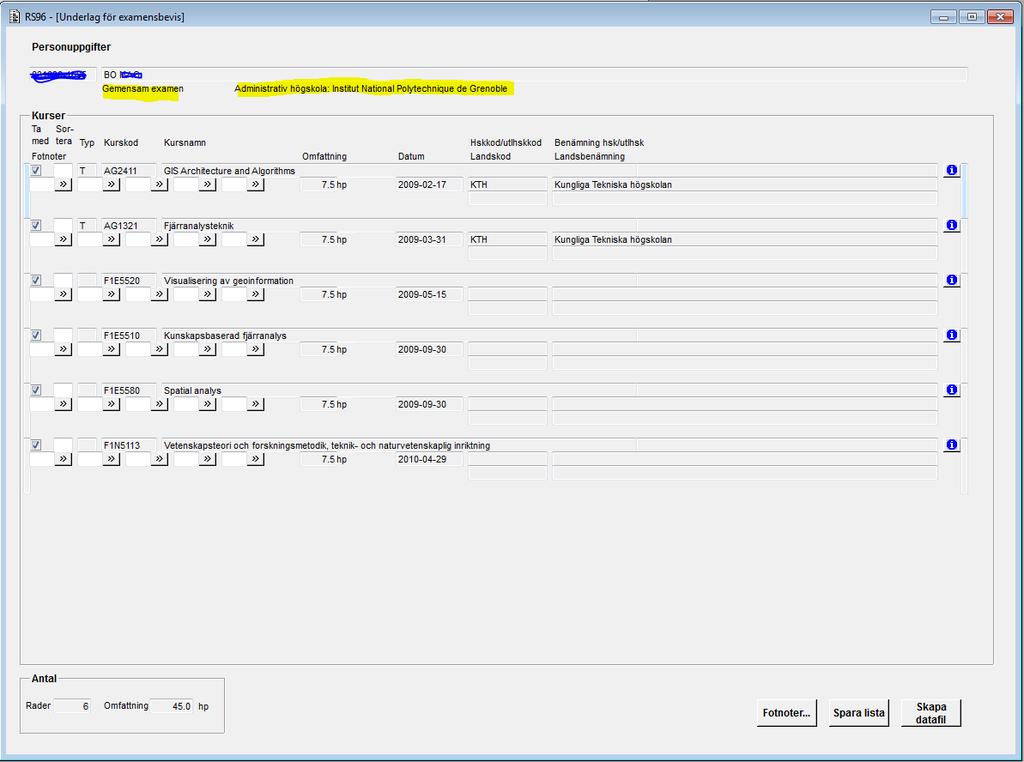Save the list with Spara lista
The width and height of the screenshot is (1024, 762).
[x=859, y=713]
